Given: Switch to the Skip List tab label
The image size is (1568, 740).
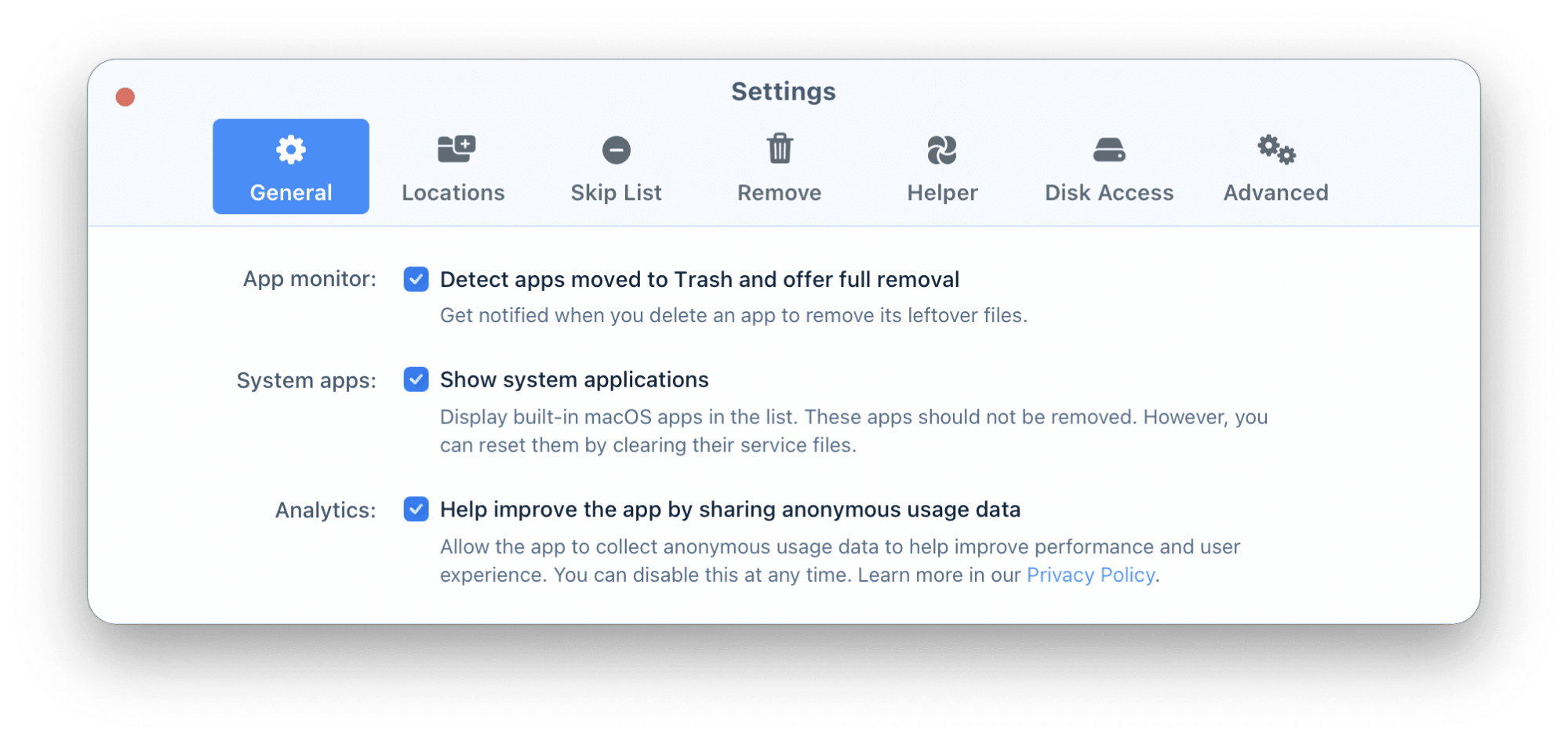Looking at the screenshot, I should [617, 193].
